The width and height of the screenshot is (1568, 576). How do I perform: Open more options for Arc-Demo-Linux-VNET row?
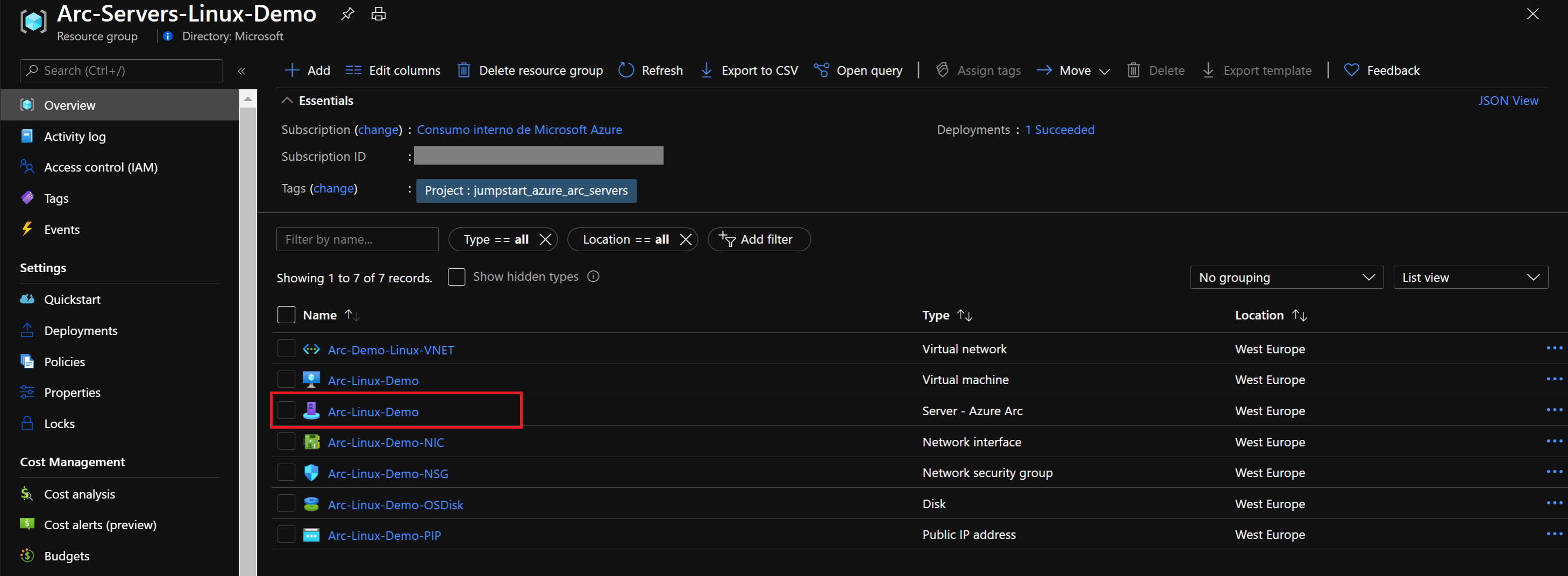click(1554, 349)
